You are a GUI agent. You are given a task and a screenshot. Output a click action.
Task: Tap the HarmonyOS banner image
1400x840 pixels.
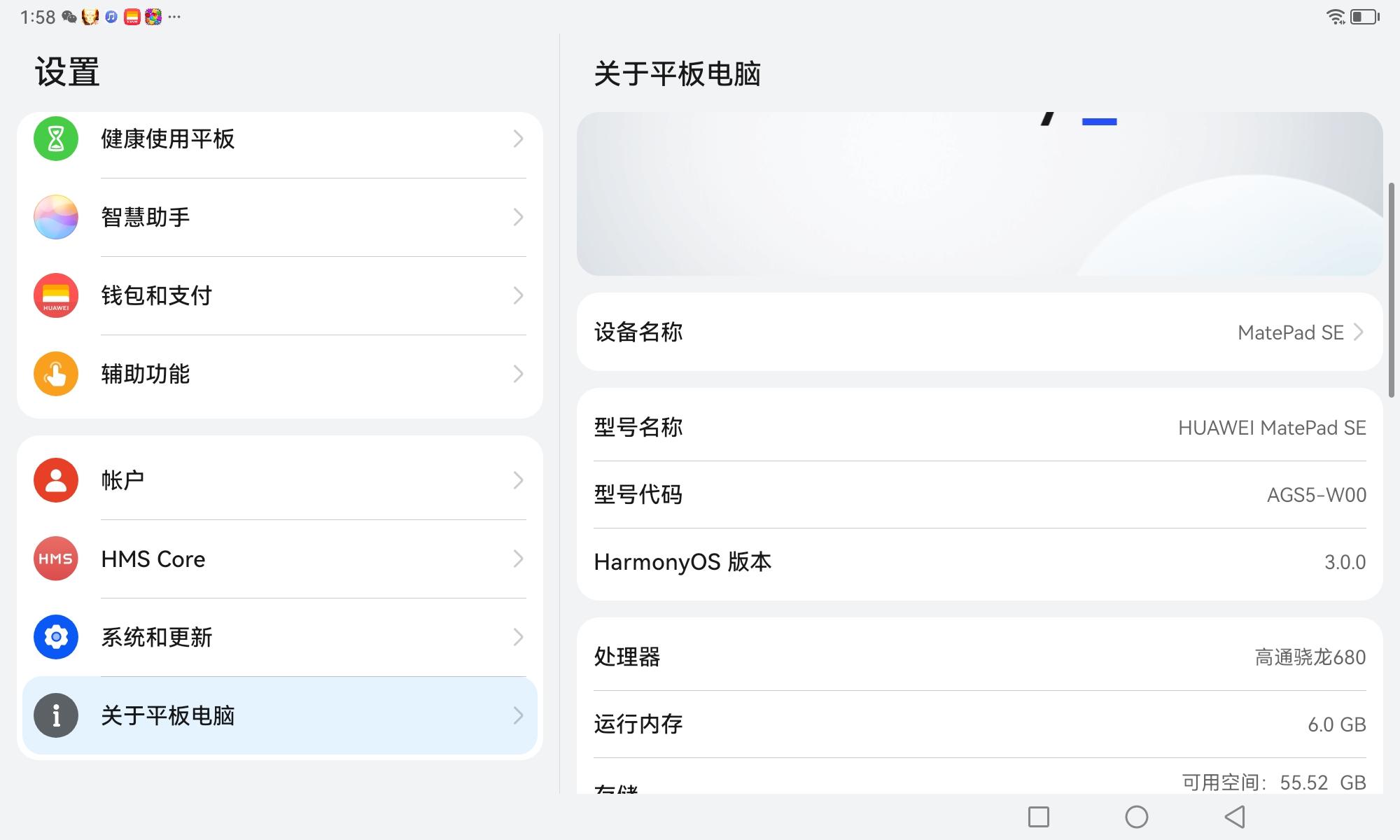click(x=980, y=193)
